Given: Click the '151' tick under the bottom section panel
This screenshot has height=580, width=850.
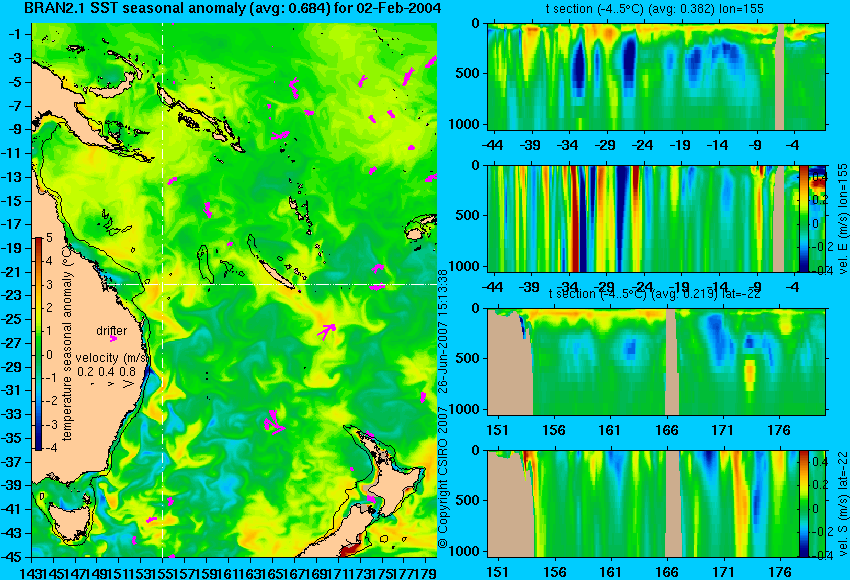Looking at the screenshot, I should tap(498, 572).
